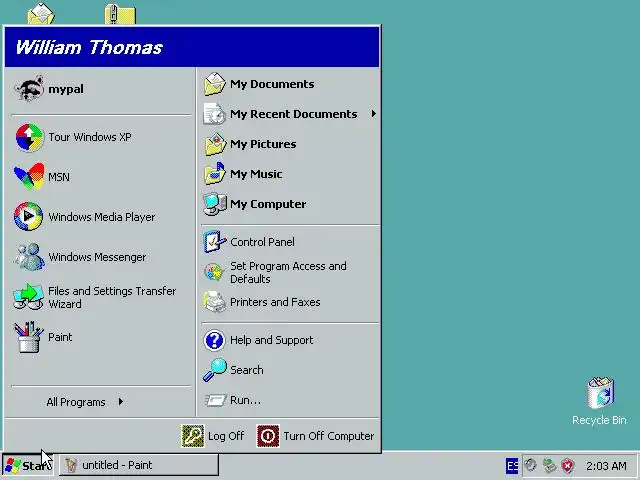Click the Log Off key icon

pyautogui.click(x=193, y=436)
